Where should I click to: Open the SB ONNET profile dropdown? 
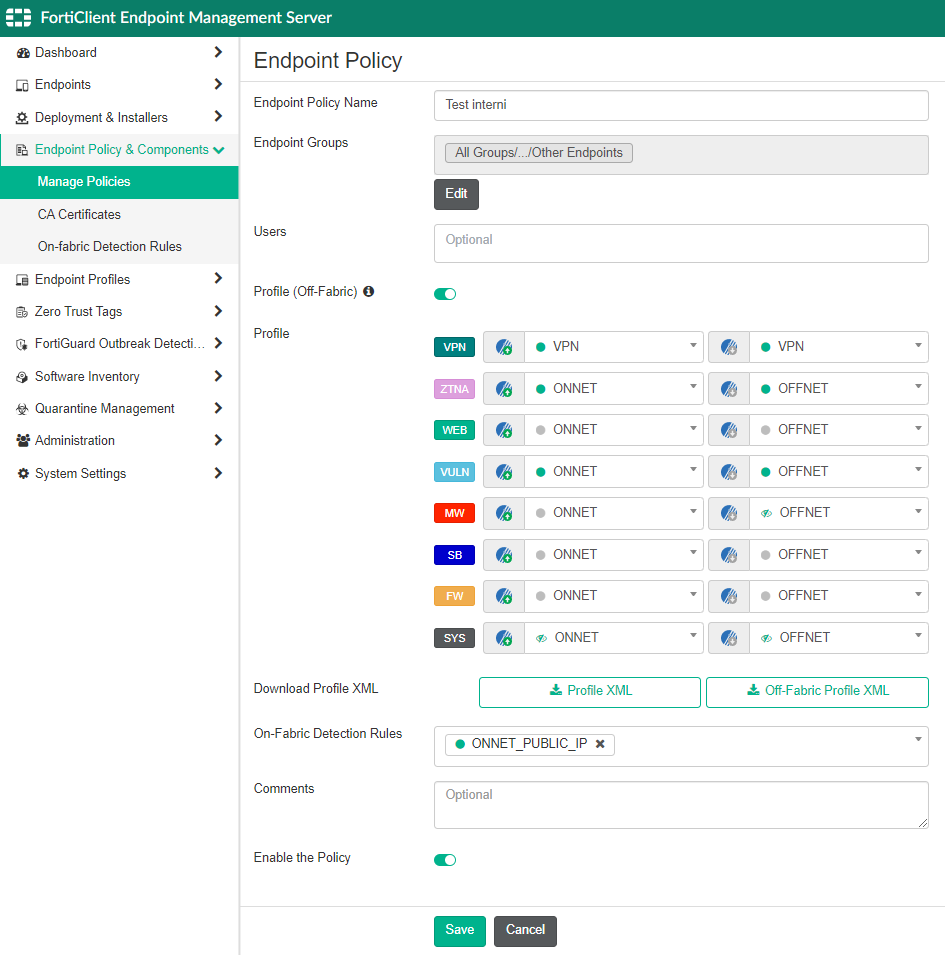614,555
